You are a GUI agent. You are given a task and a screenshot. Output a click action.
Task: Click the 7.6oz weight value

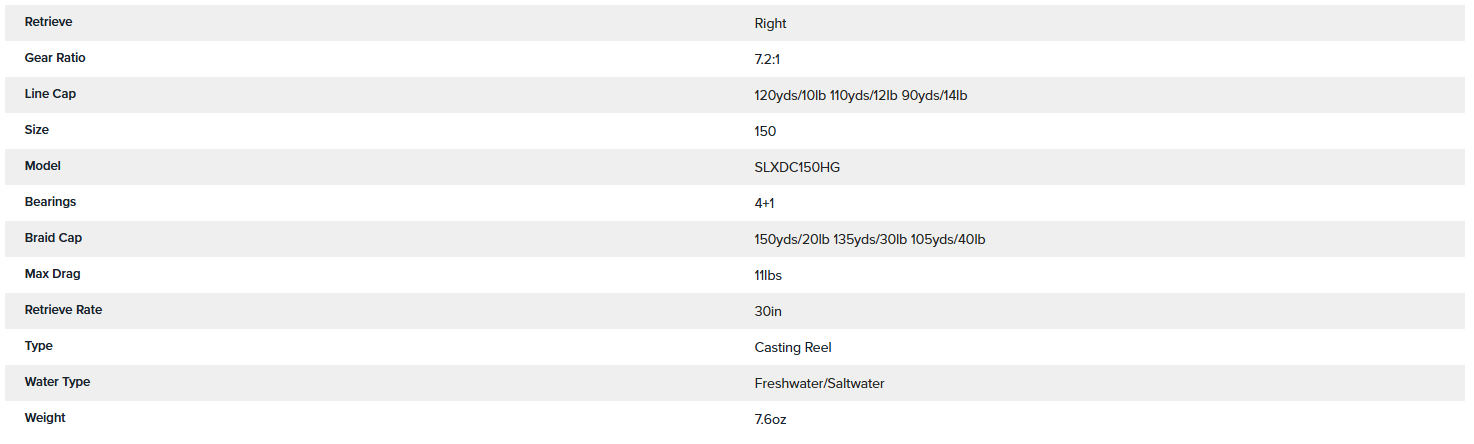point(770,419)
